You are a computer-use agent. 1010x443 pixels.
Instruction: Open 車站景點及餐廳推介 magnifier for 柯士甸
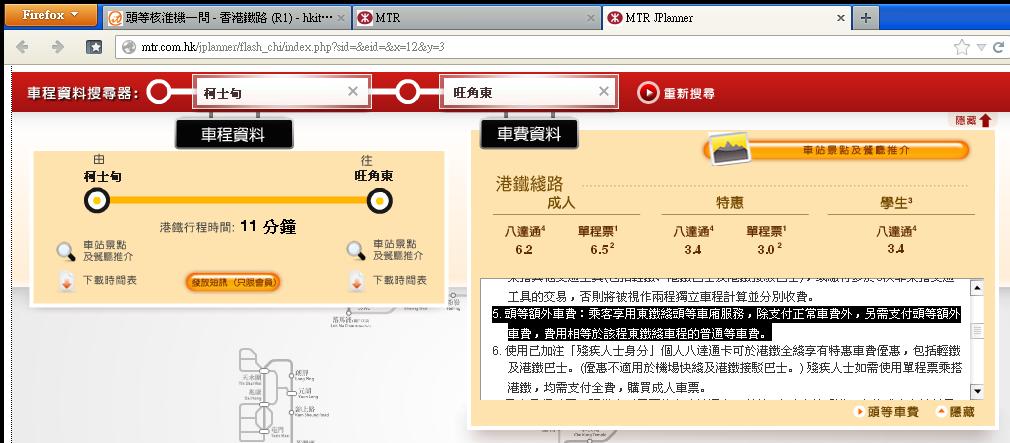66,250
